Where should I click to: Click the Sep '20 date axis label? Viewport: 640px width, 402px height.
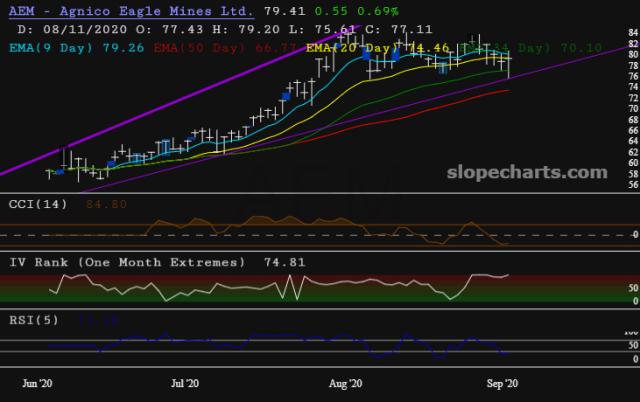(502, 383)
